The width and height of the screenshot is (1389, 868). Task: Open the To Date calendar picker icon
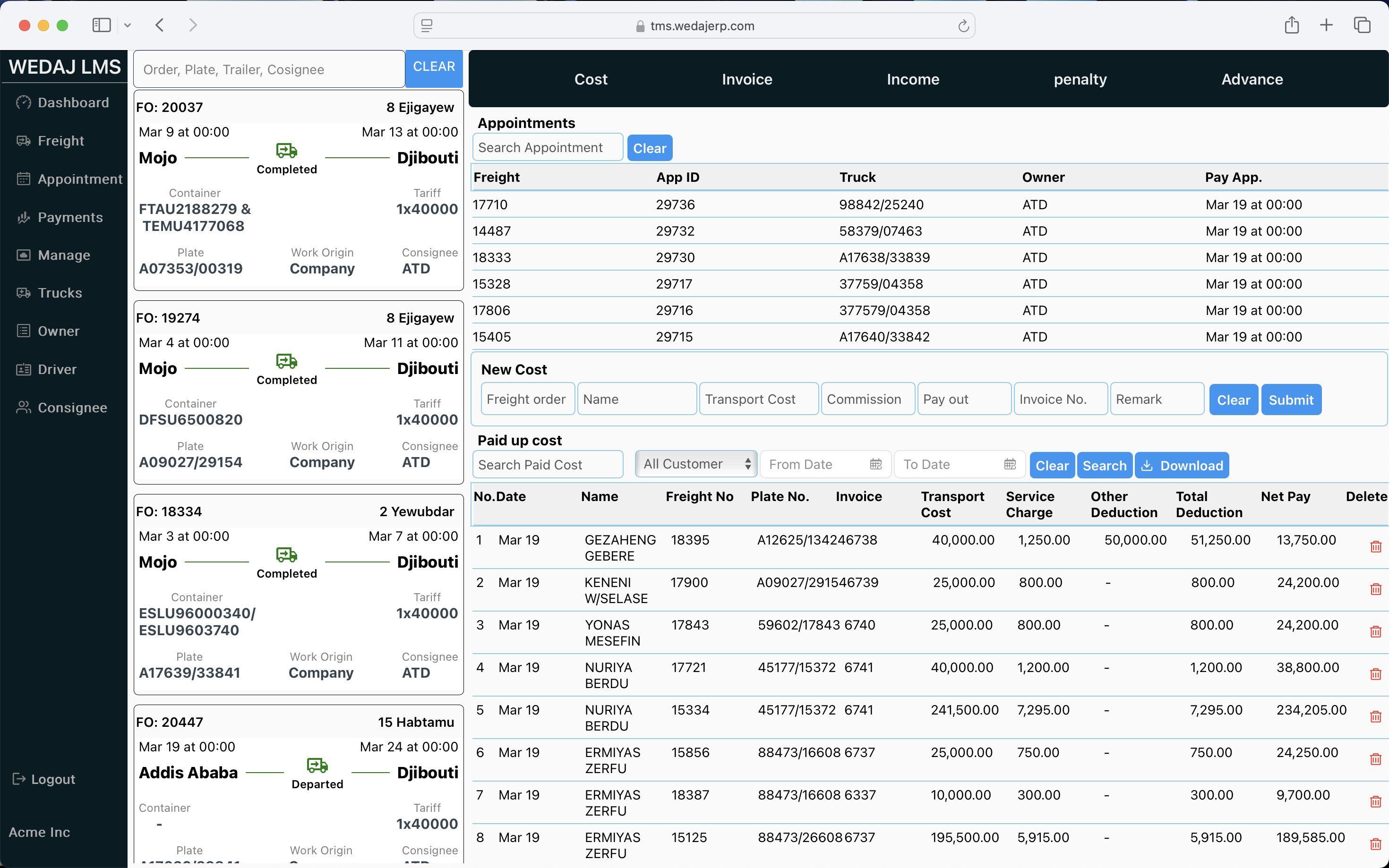click(x=1010, y=464)
